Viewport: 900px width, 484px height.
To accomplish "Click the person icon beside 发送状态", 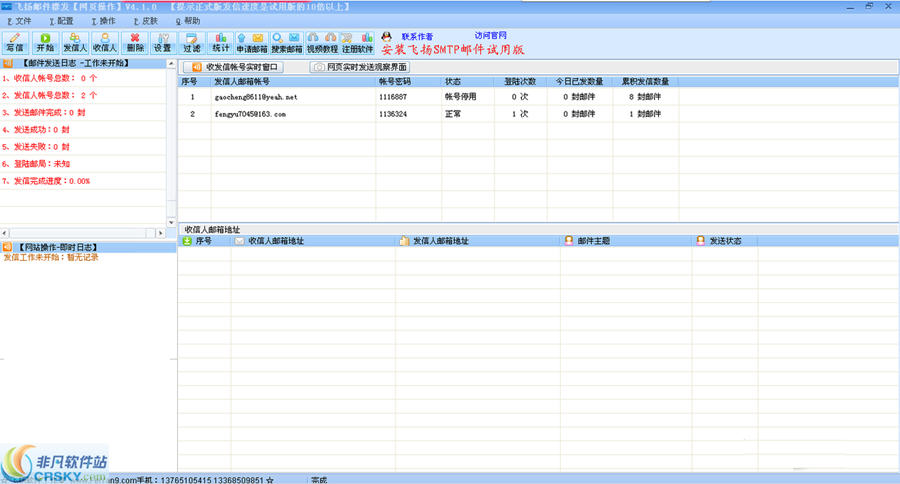I will [701, 241].
